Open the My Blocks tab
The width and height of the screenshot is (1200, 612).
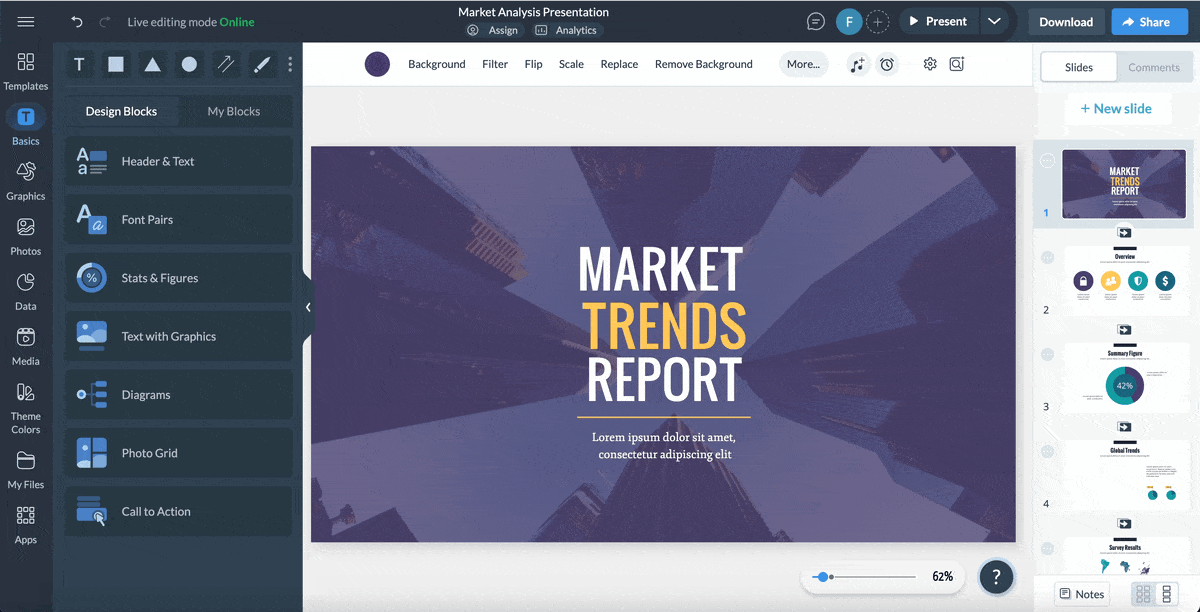coord(236,111)
